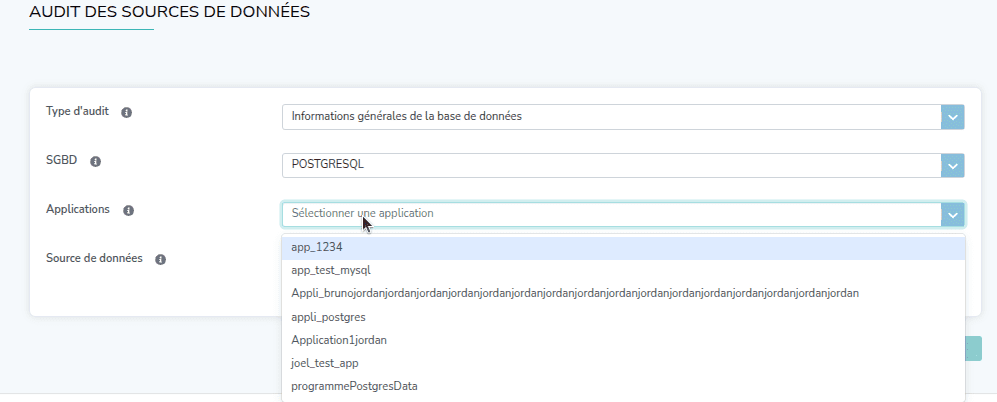The image size is (997, 402).
Task: Expand the Type d'audit dropdown arrow
Action: 952,117
